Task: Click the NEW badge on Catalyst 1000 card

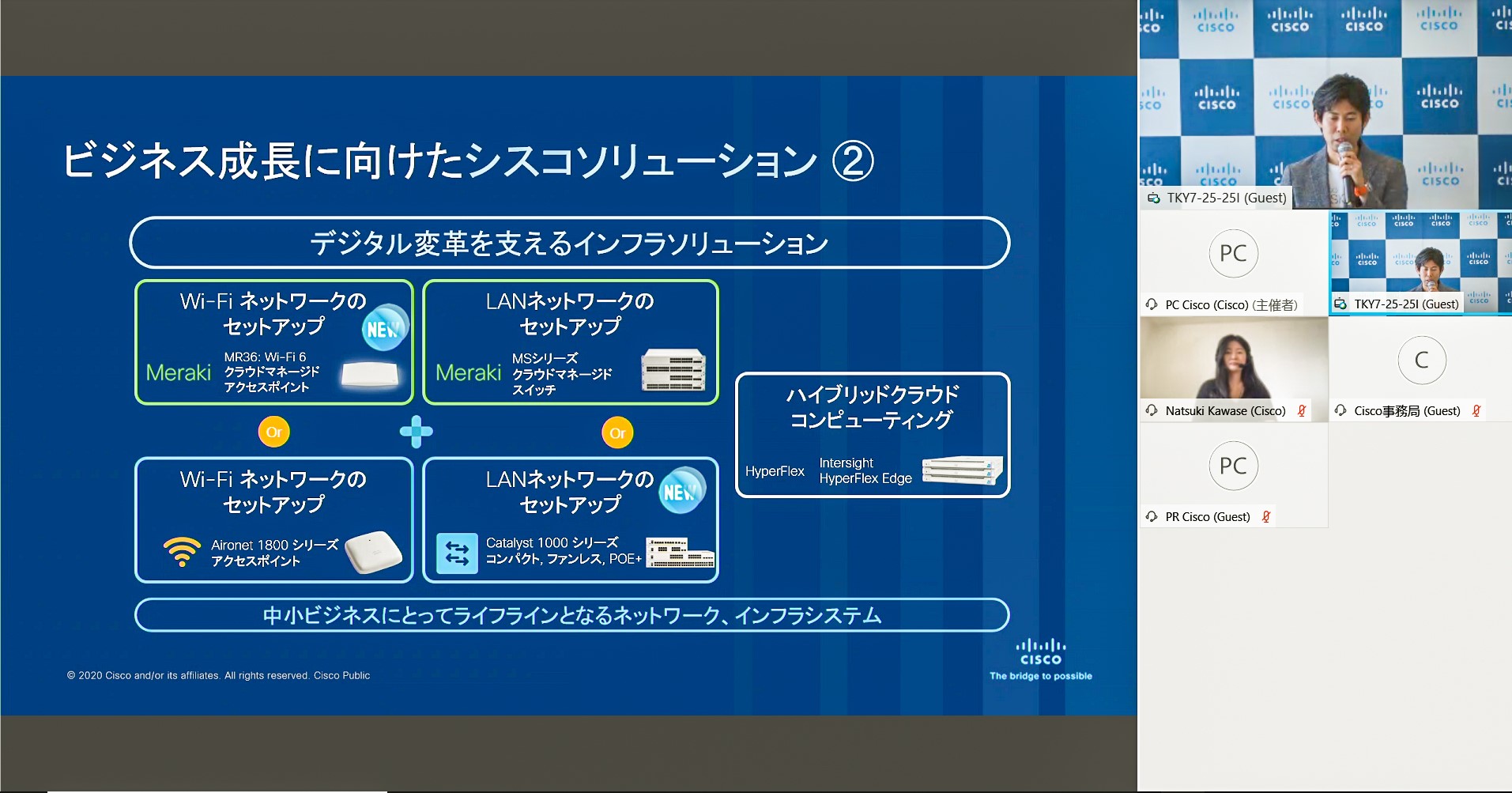Action: [682, 490]
